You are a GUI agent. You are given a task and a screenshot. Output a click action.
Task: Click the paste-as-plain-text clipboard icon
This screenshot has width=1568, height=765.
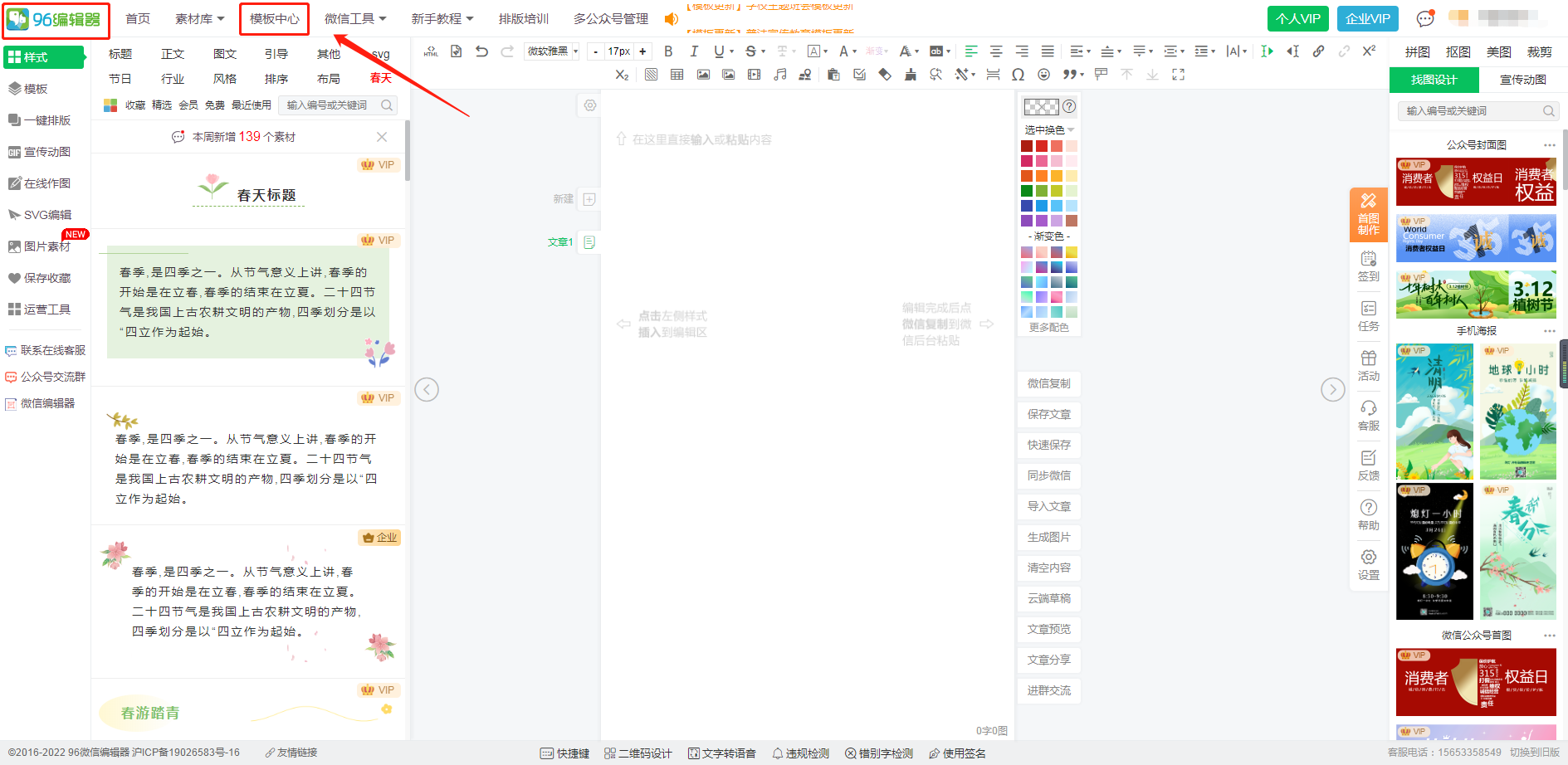pyautogui.click(x=833, y=75)
